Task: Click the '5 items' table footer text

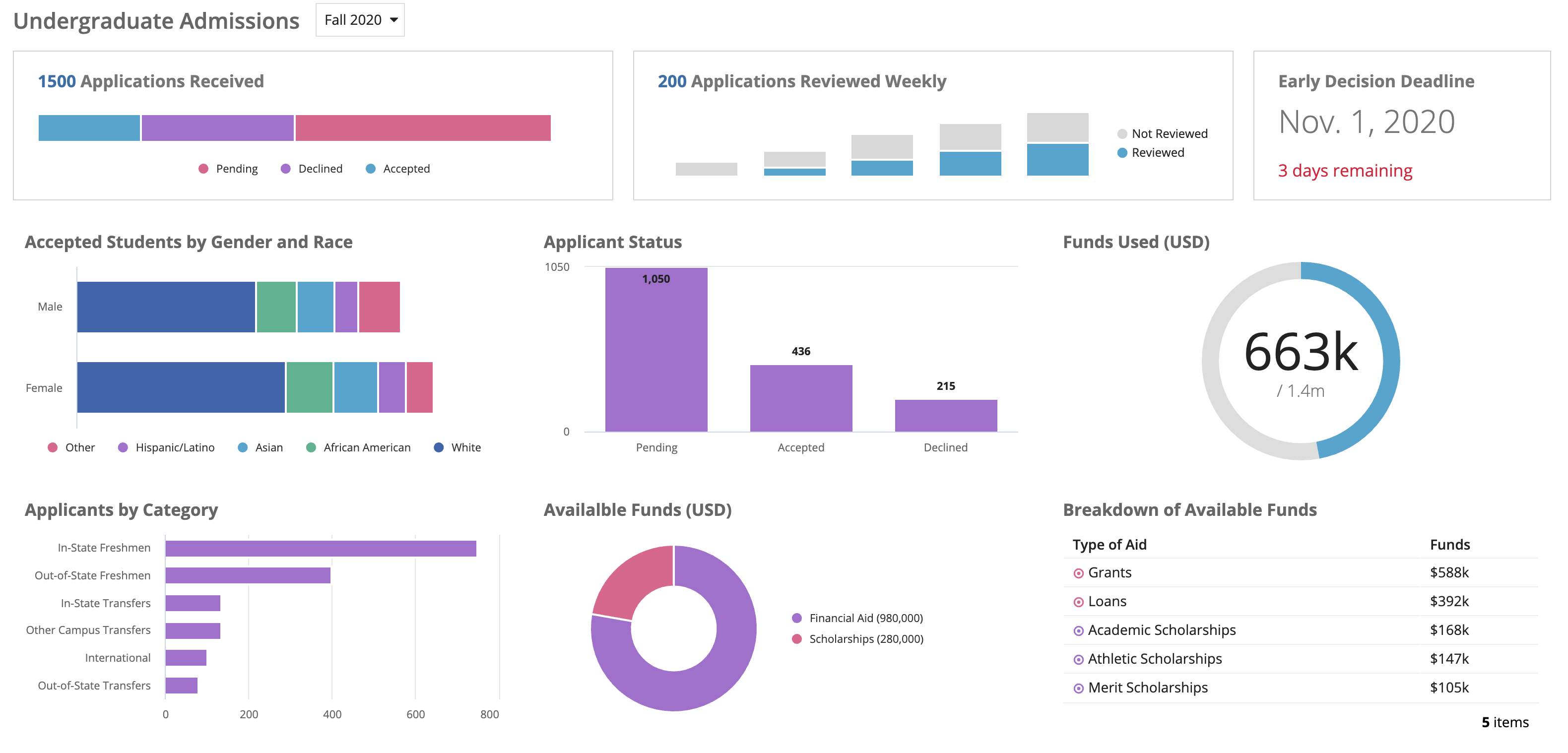Action: (x=1504, y=723)
